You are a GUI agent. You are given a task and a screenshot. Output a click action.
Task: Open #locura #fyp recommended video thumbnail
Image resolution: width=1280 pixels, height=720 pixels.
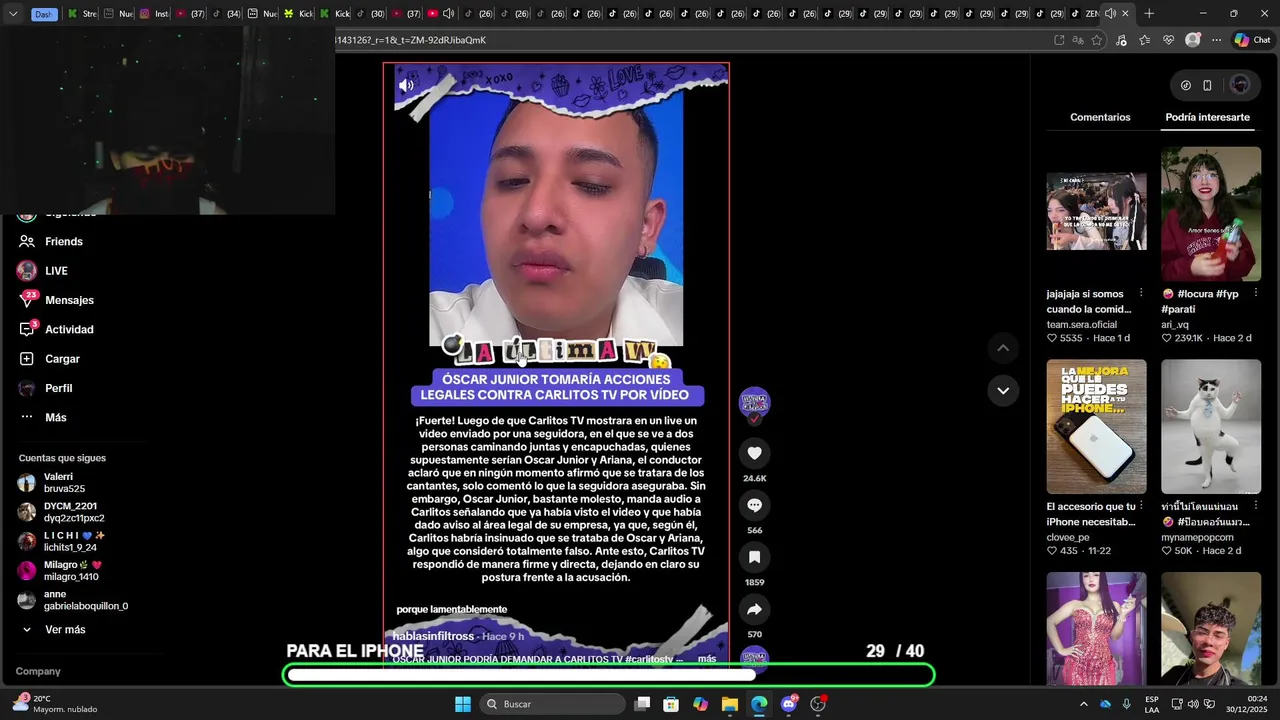(x=1211, y=214)
